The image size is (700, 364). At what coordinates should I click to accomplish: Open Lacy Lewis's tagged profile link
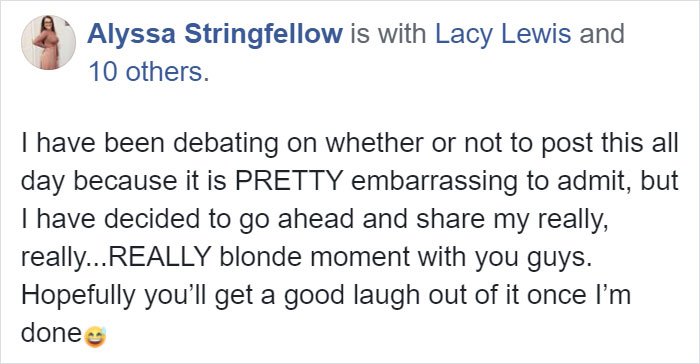pos(503,34)
